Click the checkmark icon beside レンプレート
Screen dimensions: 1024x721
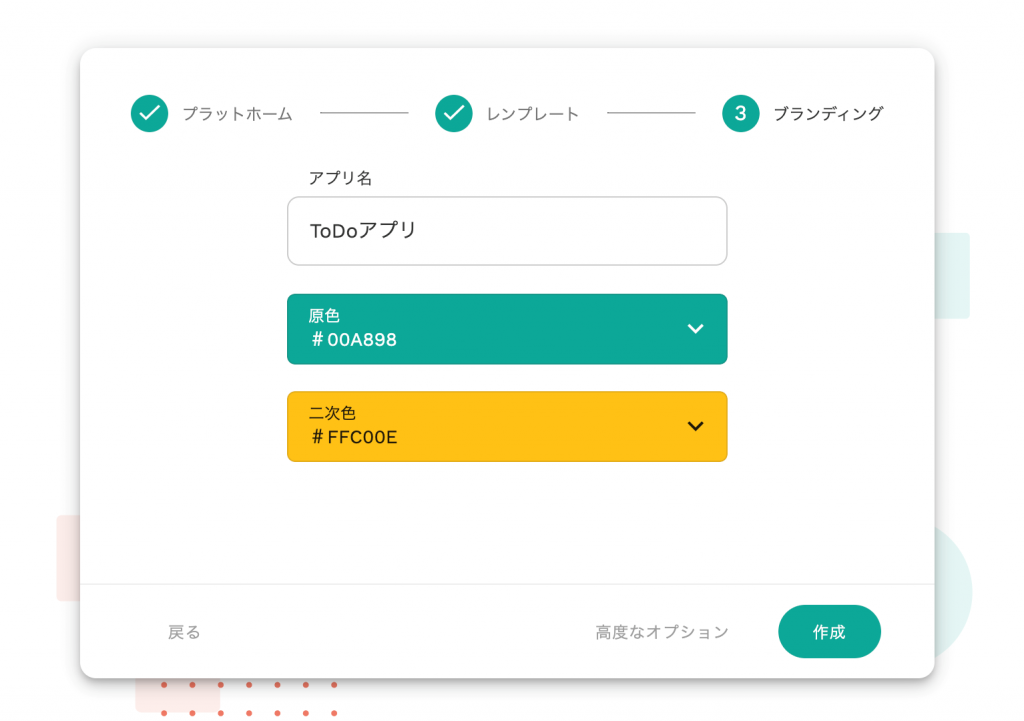point(454,114)
